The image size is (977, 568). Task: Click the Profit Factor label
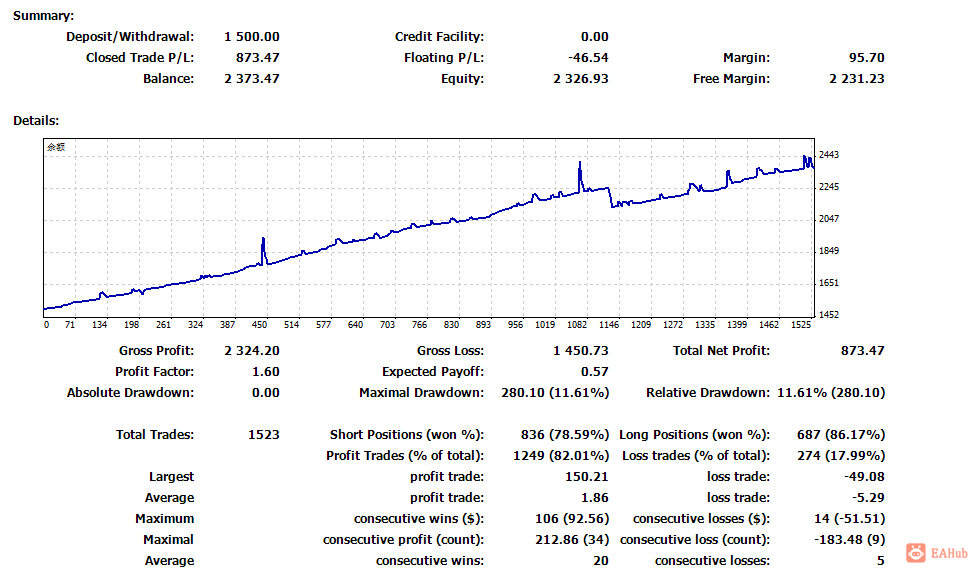point(155,372)
